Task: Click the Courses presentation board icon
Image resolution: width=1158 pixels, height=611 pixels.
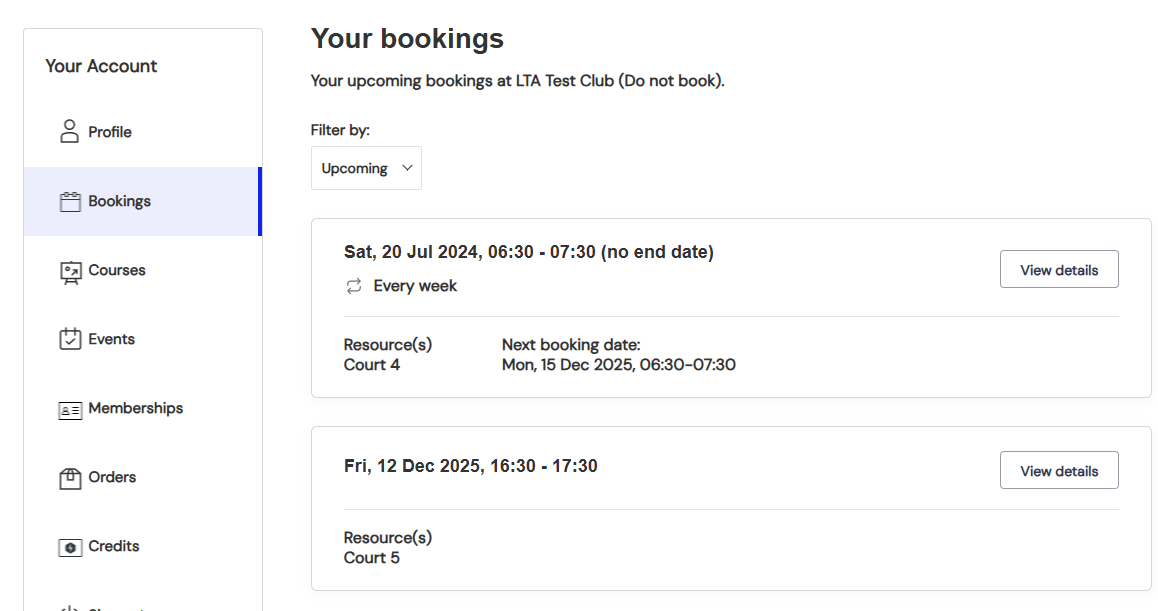Action: [70, 271]
